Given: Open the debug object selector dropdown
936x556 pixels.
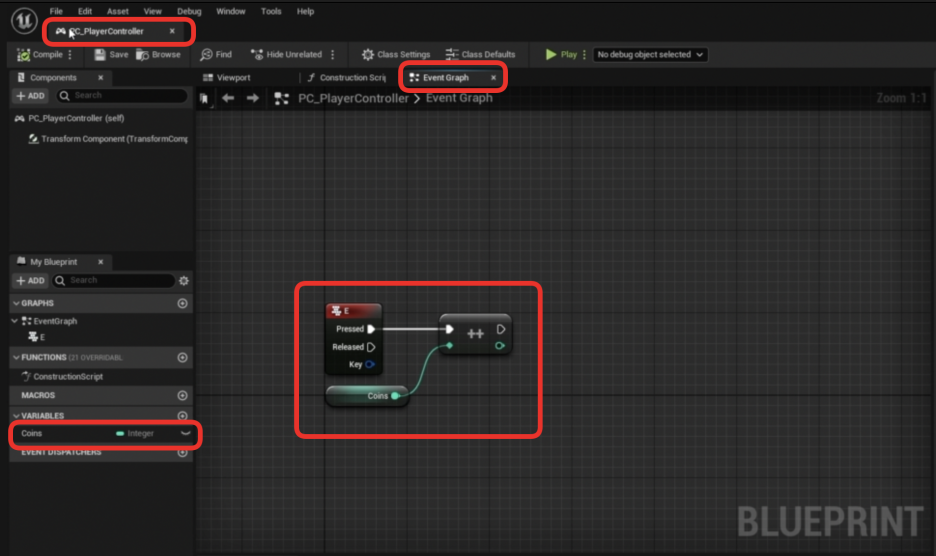Looking at the screenshot, I should (x=650, y=54).
